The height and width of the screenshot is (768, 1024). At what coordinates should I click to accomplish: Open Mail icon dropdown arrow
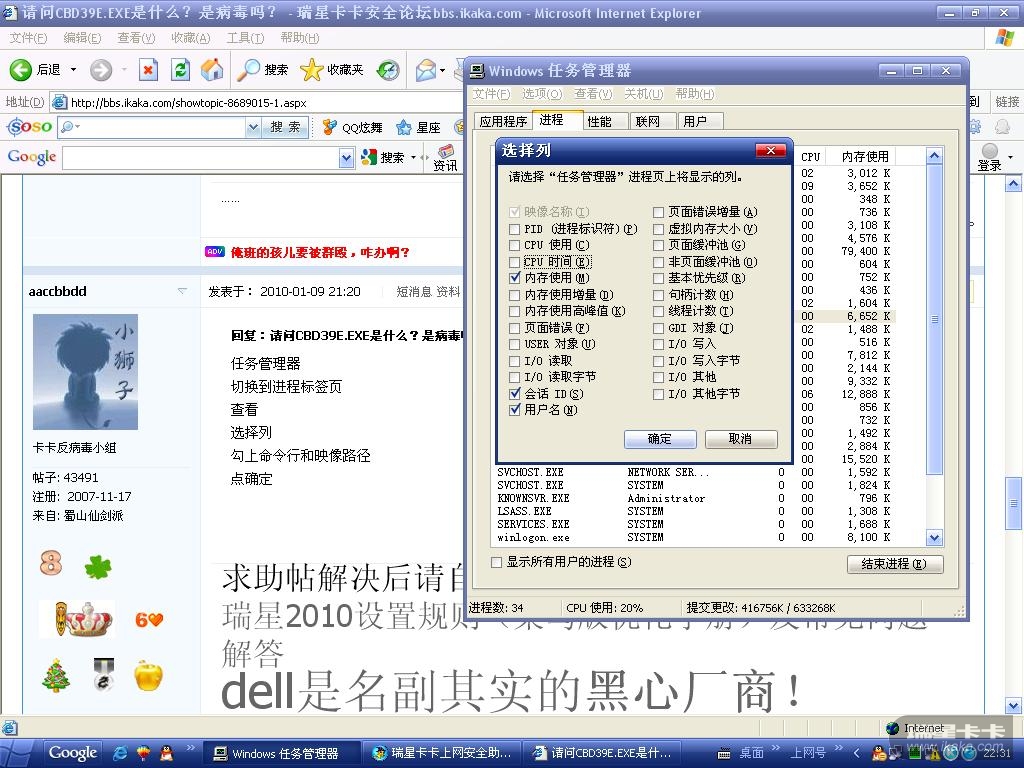point(442,70)
